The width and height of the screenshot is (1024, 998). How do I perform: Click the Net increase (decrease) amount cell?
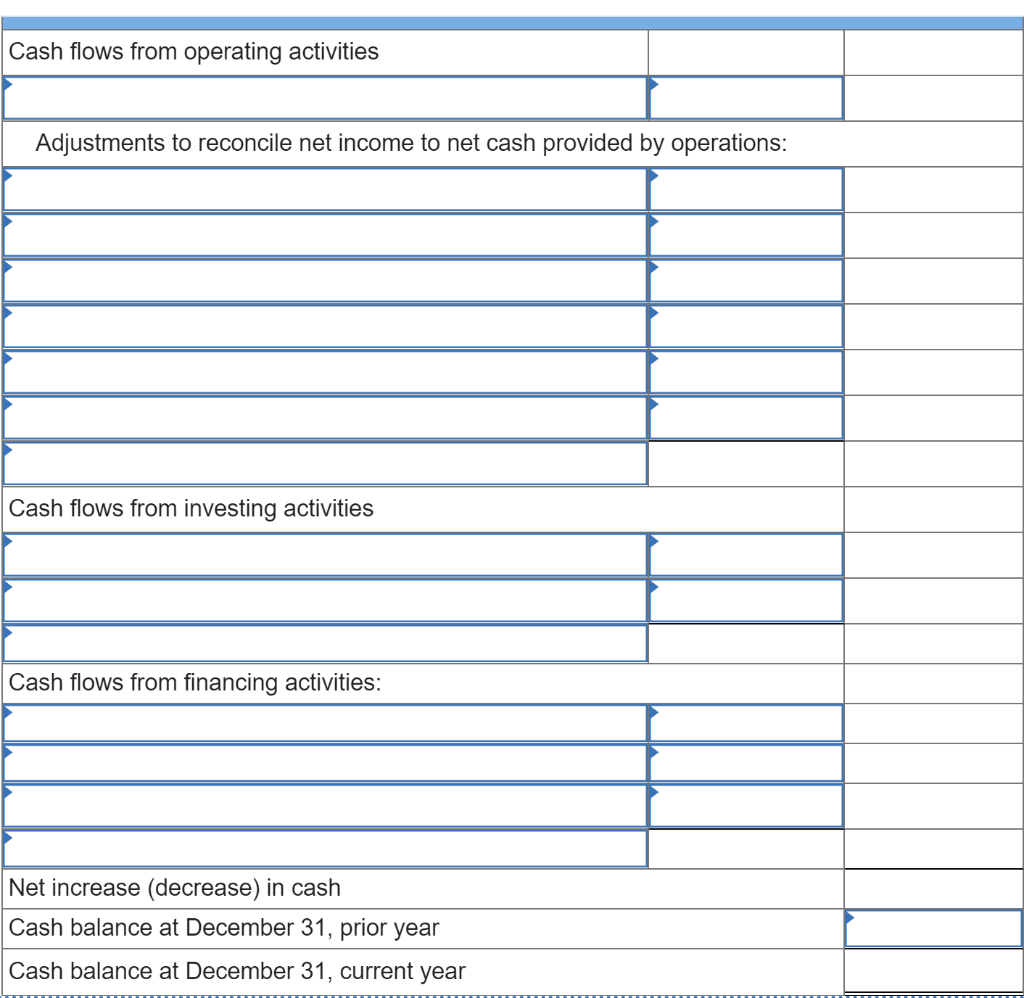coord(934,888)
